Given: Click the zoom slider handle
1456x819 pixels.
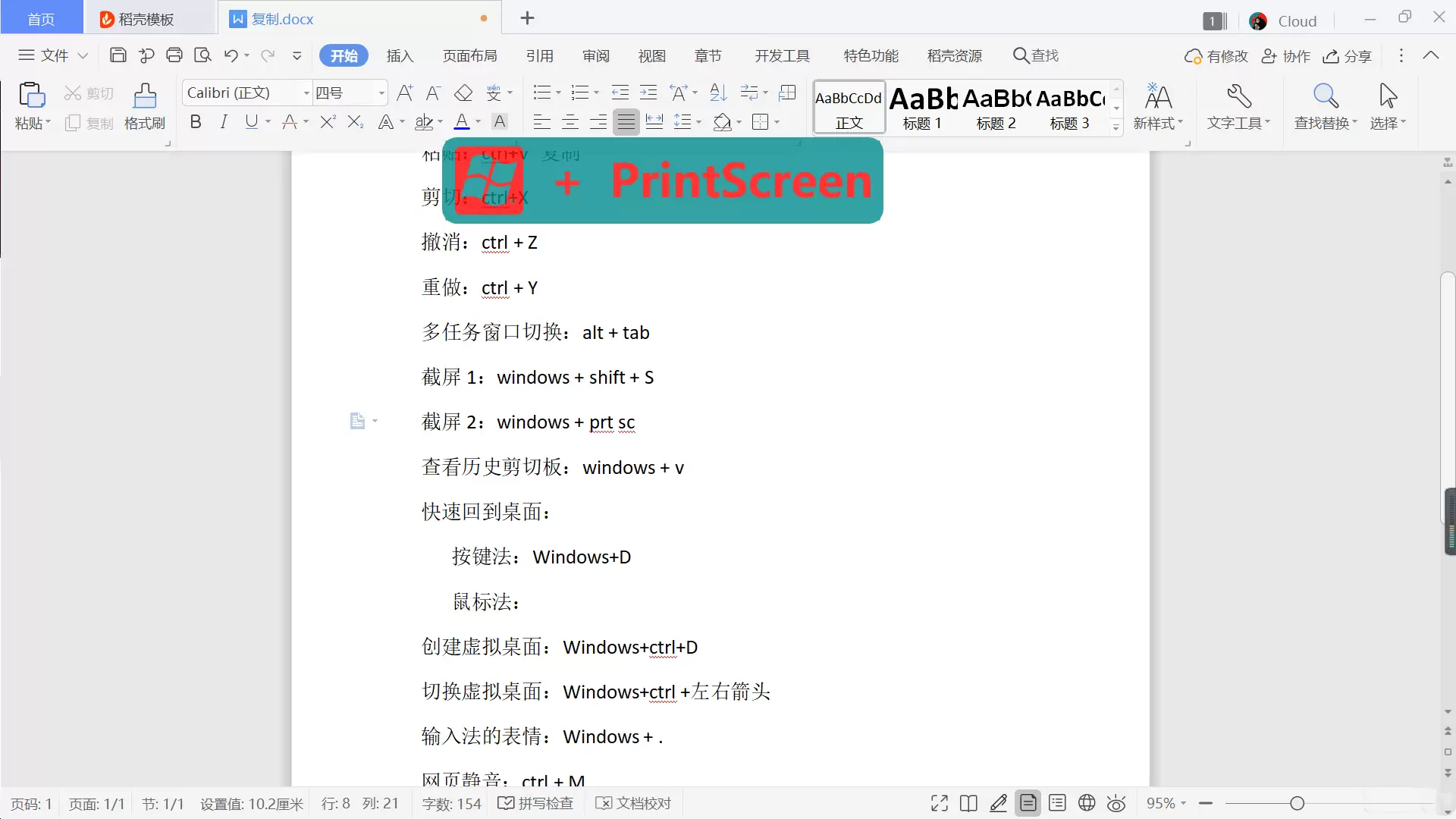Looking at the screenshot, I should [1297, 803].
